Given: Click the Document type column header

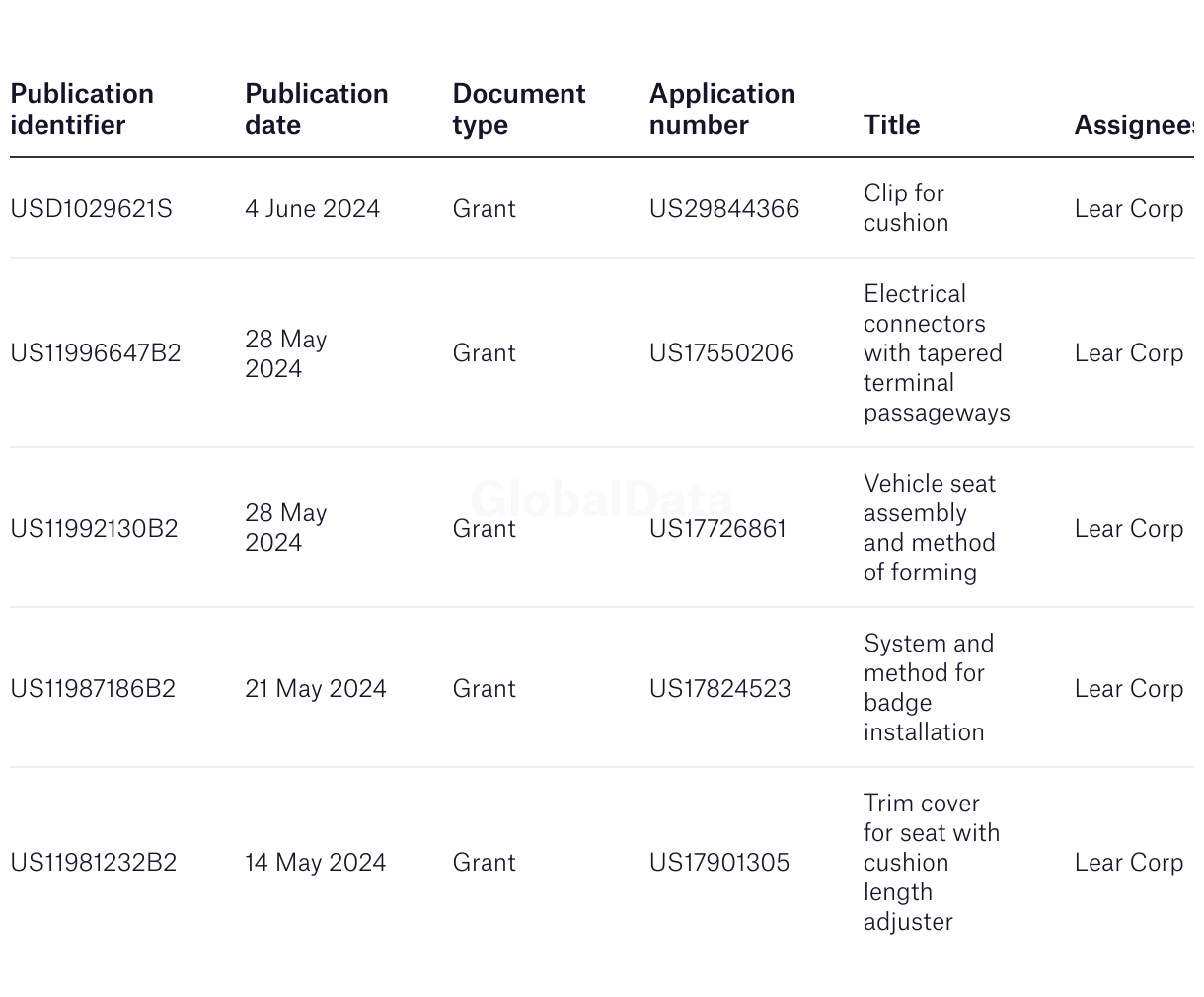Looking at the screenshot, I should click(x=518, y=110).
